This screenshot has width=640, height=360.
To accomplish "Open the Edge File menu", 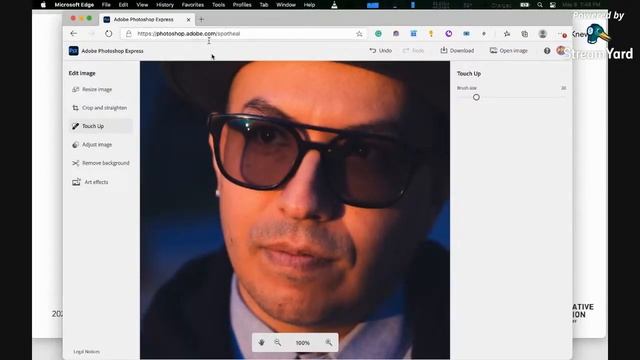I will [106, 5].
